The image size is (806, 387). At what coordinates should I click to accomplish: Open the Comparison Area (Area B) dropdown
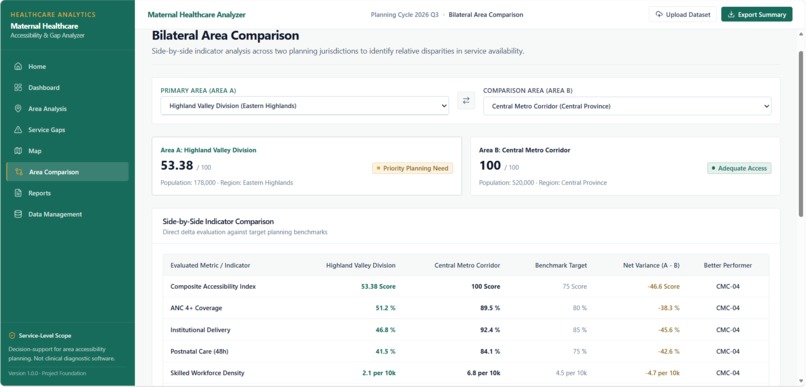click(627, 106)
